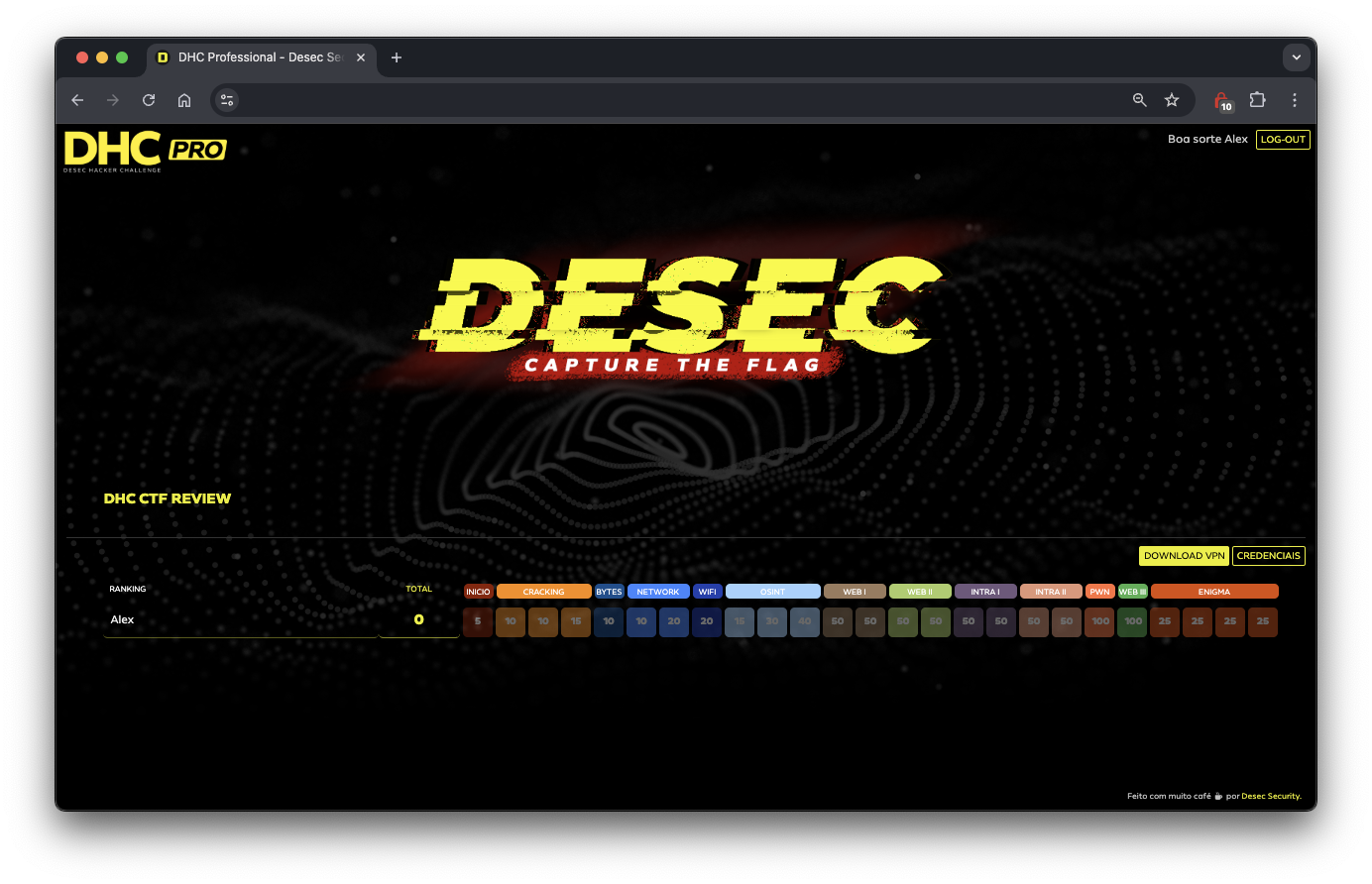Open the 5-point INICIO challenge box
Viewport: 1372px width, 884px height.
[x=478, y=621]
